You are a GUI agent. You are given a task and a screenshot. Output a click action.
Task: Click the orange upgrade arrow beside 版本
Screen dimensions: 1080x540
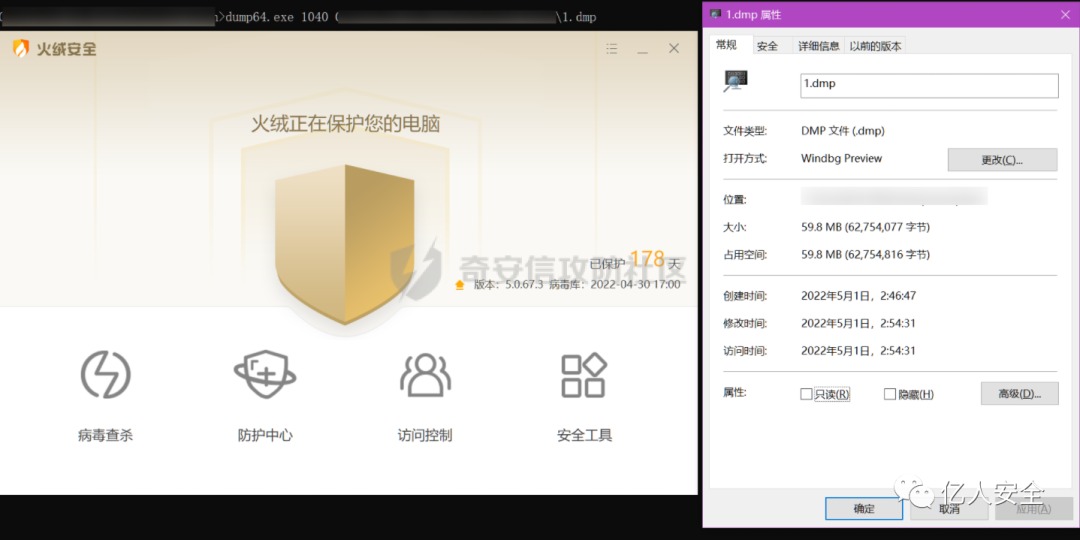point(460,284)
